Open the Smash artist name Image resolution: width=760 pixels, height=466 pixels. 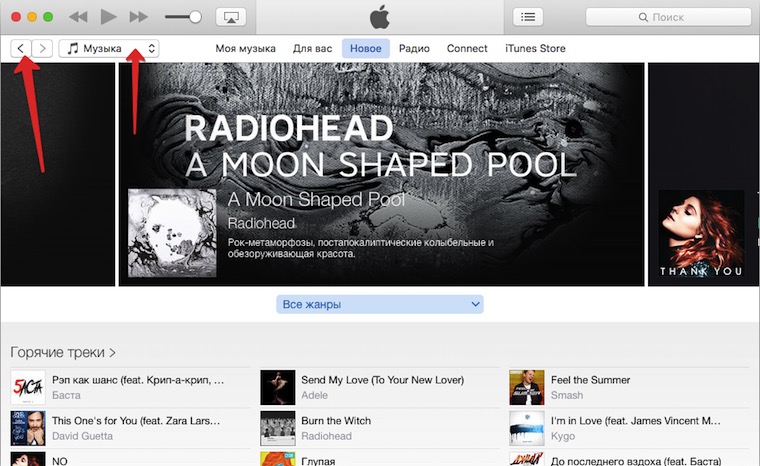[x=567, y=395]
